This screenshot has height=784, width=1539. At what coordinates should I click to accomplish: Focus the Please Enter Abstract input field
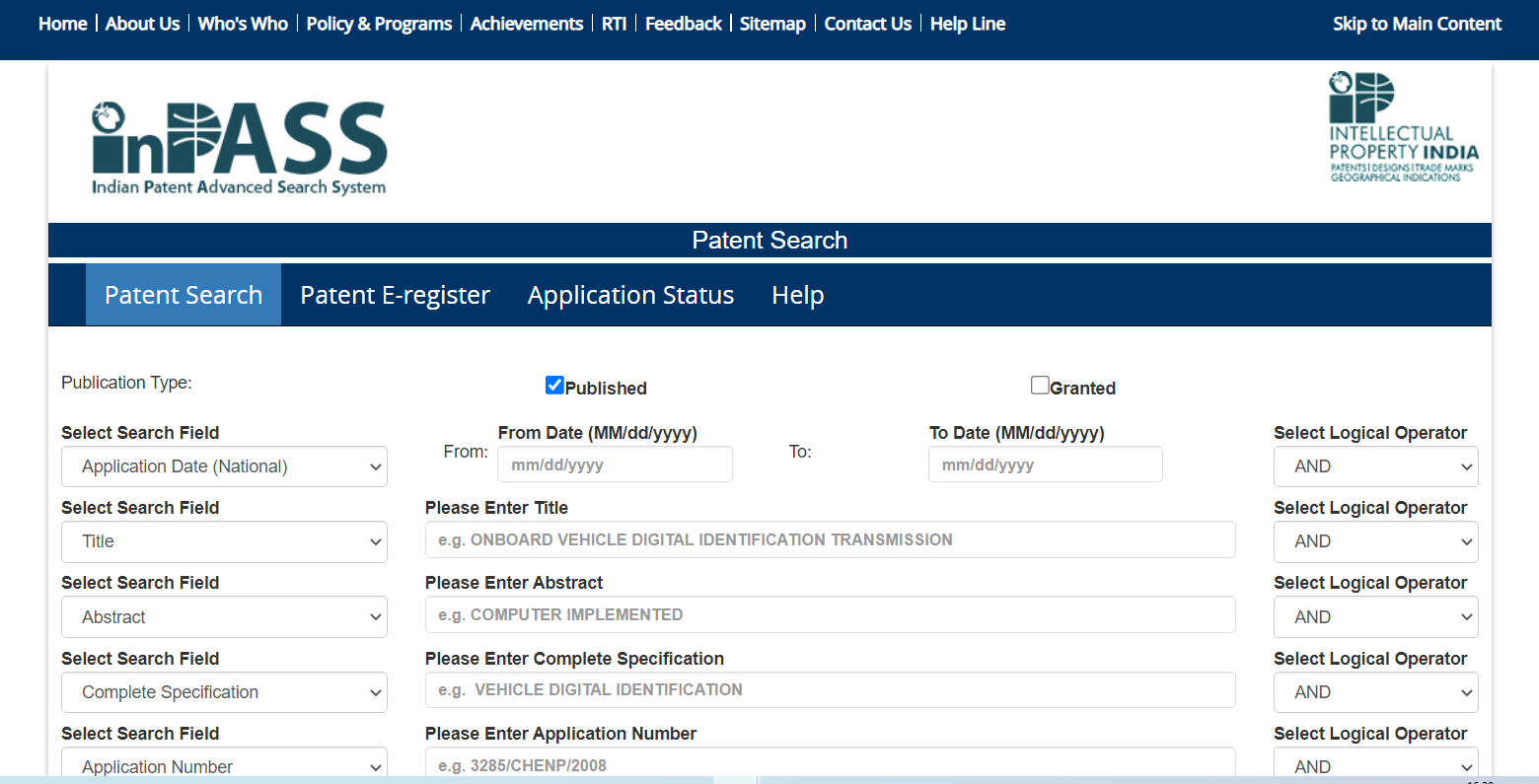point(830,615)
